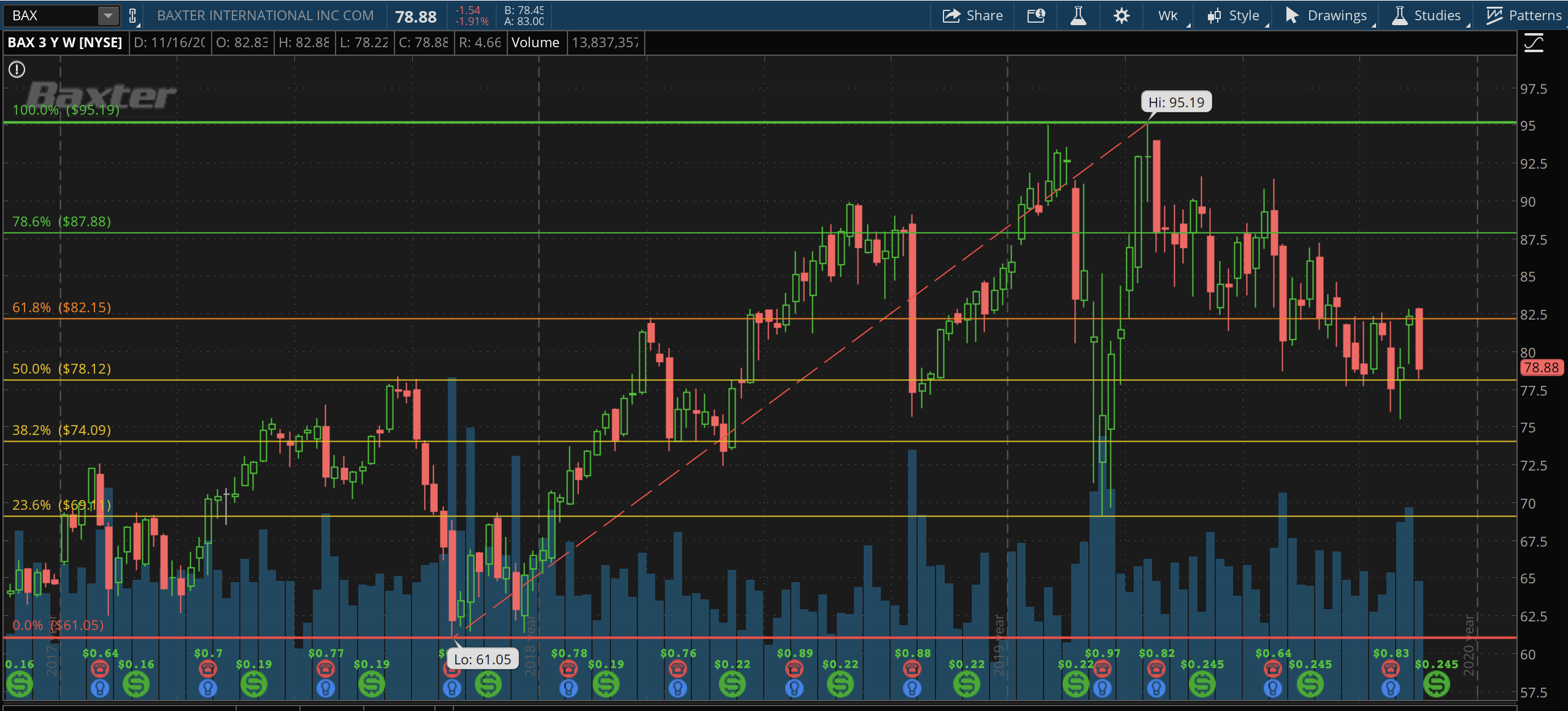This screenshot has width=1568, height=711.
Task: Click the red earnings phone icon under $0.83
Action: 1391,668
